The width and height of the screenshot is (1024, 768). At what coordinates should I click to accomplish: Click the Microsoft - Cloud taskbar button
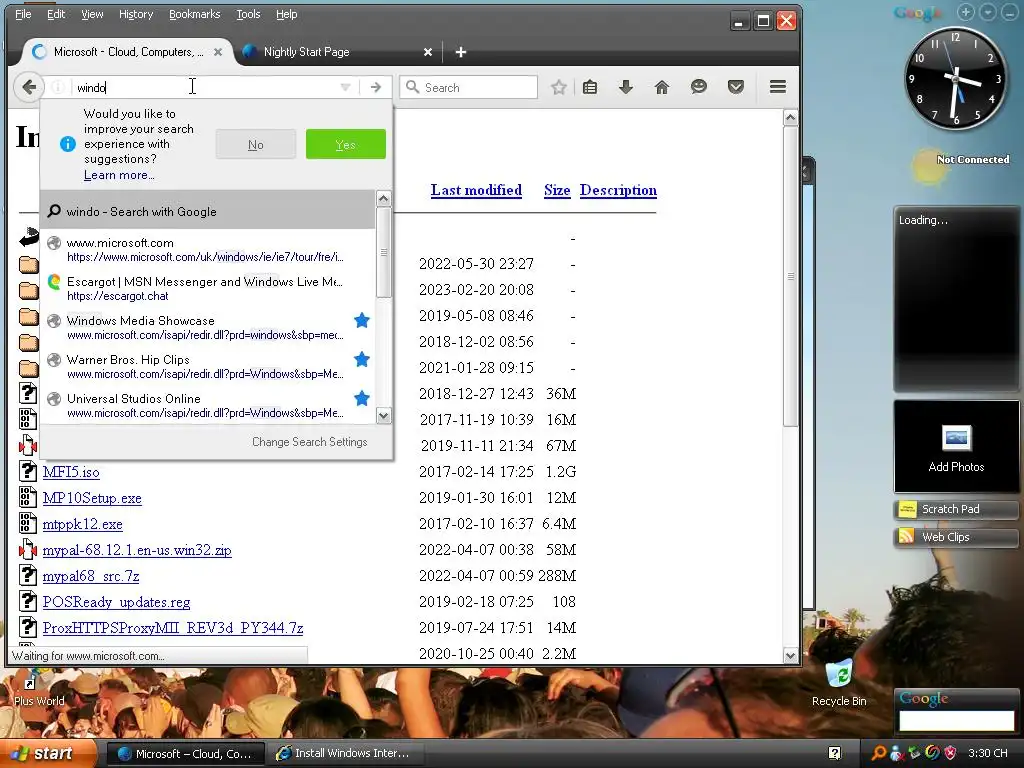185,753
